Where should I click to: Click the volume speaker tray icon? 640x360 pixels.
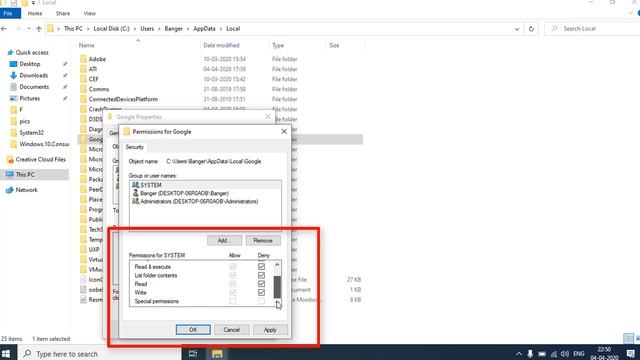(x=565, y=354)
